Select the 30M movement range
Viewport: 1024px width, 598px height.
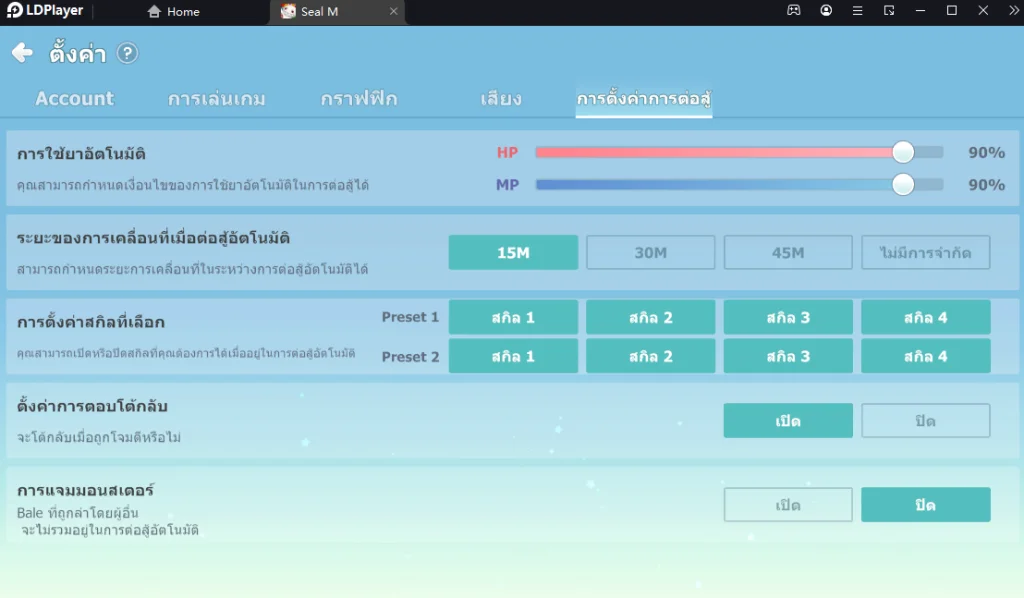coord(650,253)
